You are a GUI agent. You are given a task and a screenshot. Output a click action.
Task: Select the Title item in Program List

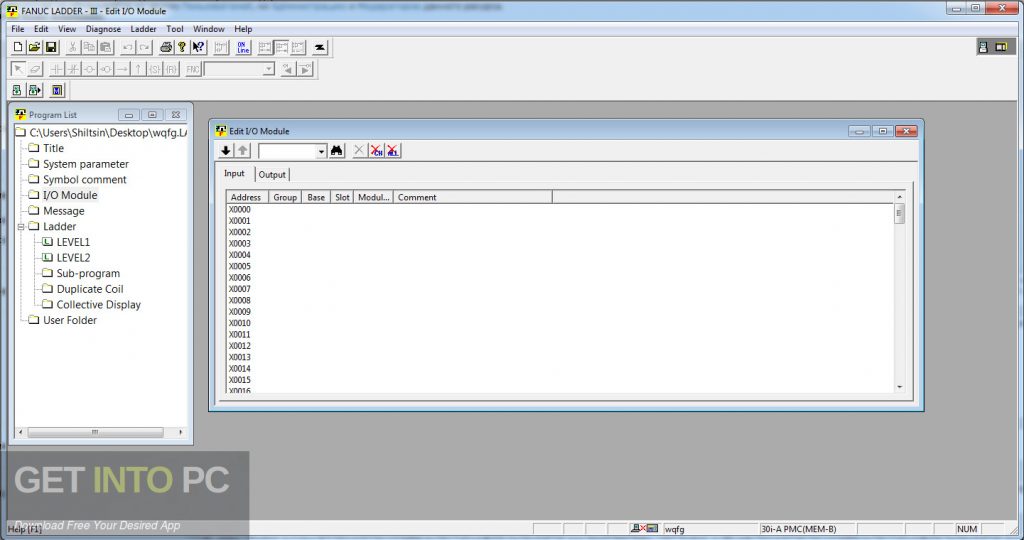(x=53, y=148)
